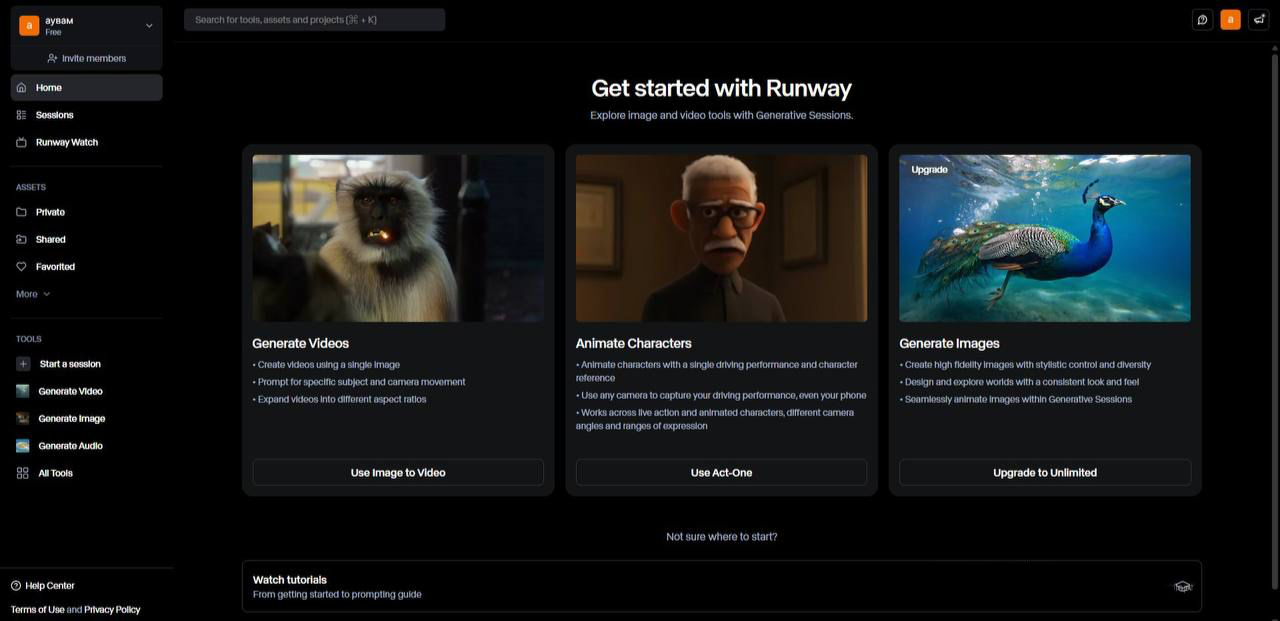Click the orange user avatar top right

(1231, 20)
